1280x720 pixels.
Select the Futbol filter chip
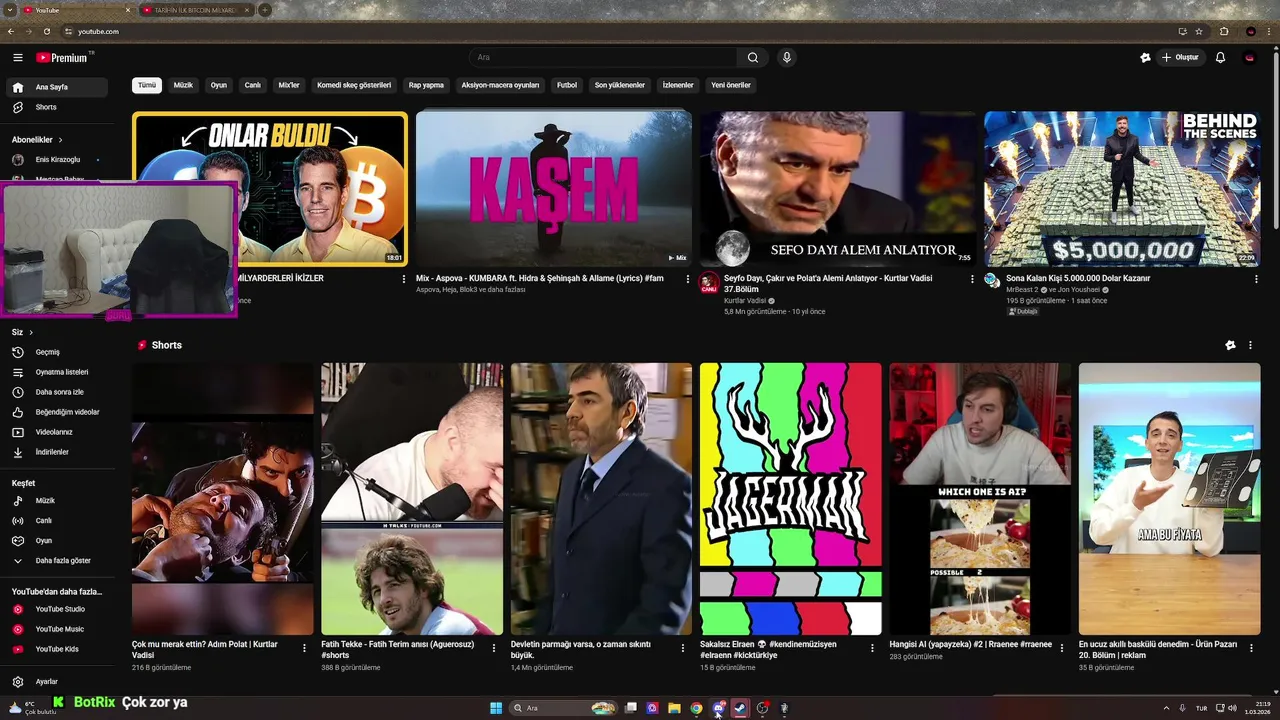(567, 85)
